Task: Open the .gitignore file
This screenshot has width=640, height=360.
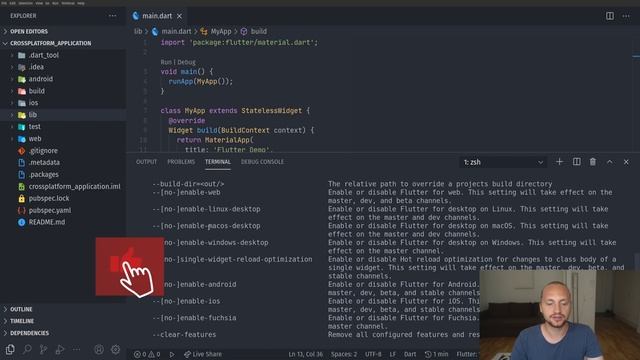Action: coord(63,151)
